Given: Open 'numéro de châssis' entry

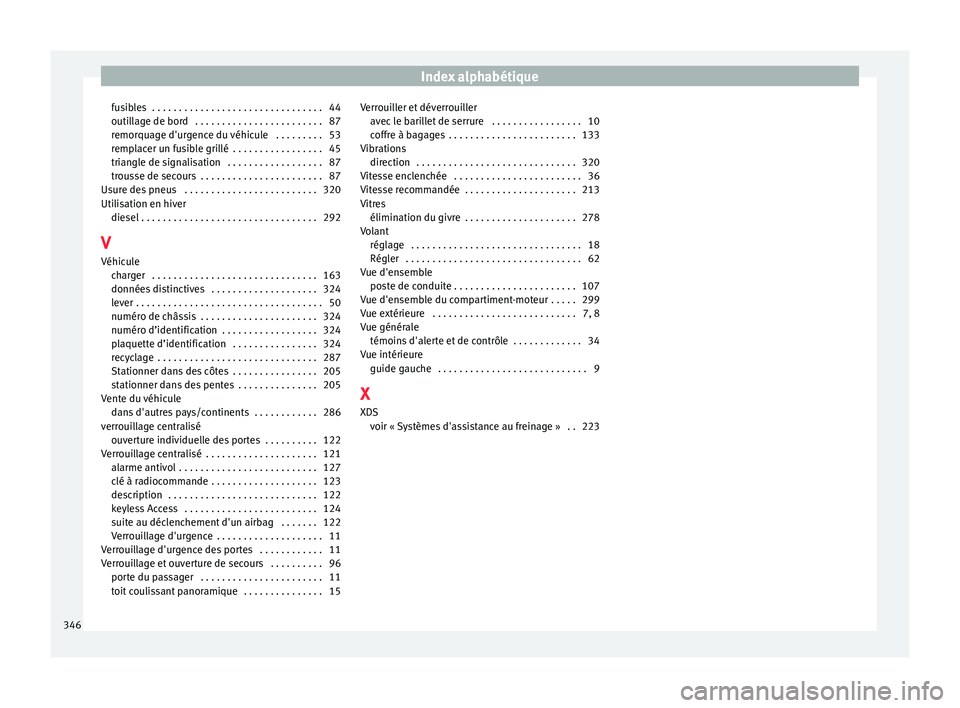Looking at the screenshot, I should 226,317.
